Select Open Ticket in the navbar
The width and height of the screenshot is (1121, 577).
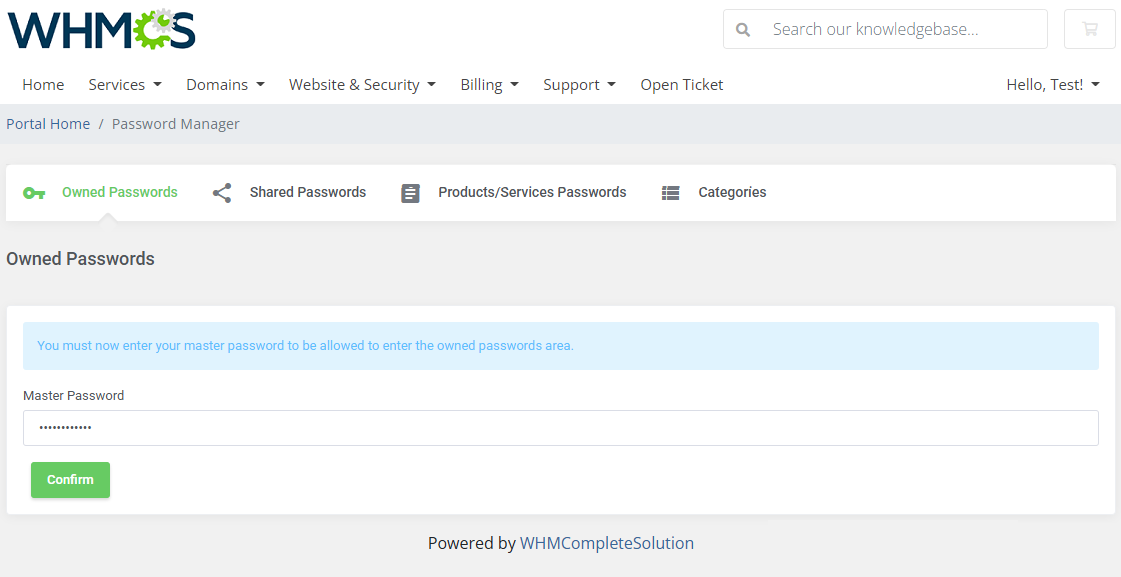(x=681, y=84)
